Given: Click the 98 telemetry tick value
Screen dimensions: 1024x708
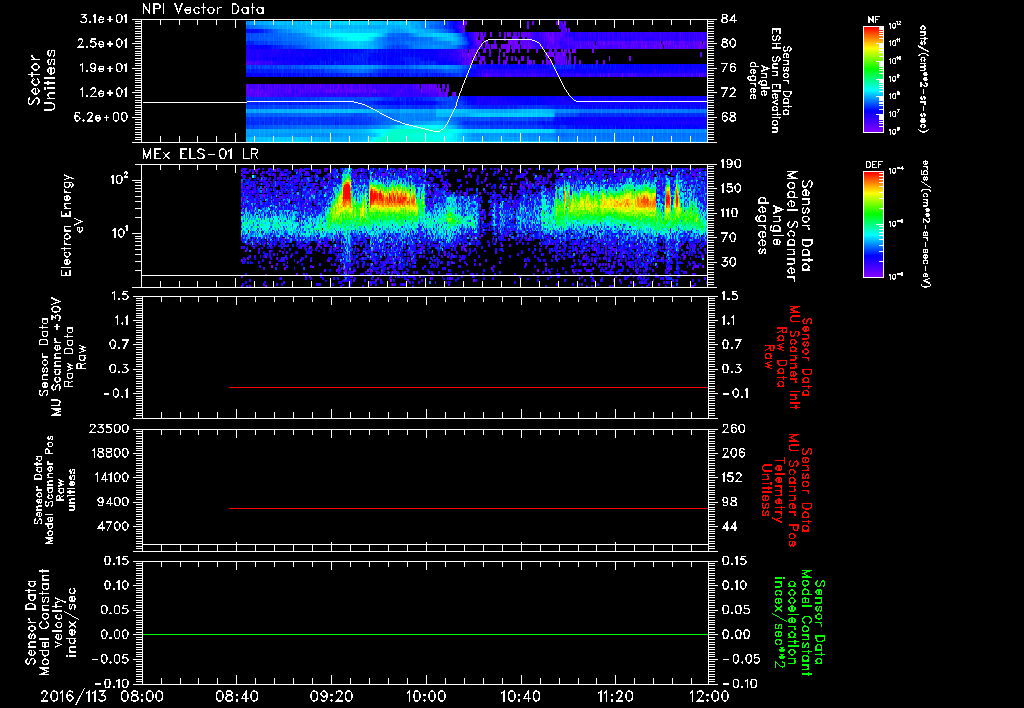Looking at the screenshot, I should coord(729,502).
